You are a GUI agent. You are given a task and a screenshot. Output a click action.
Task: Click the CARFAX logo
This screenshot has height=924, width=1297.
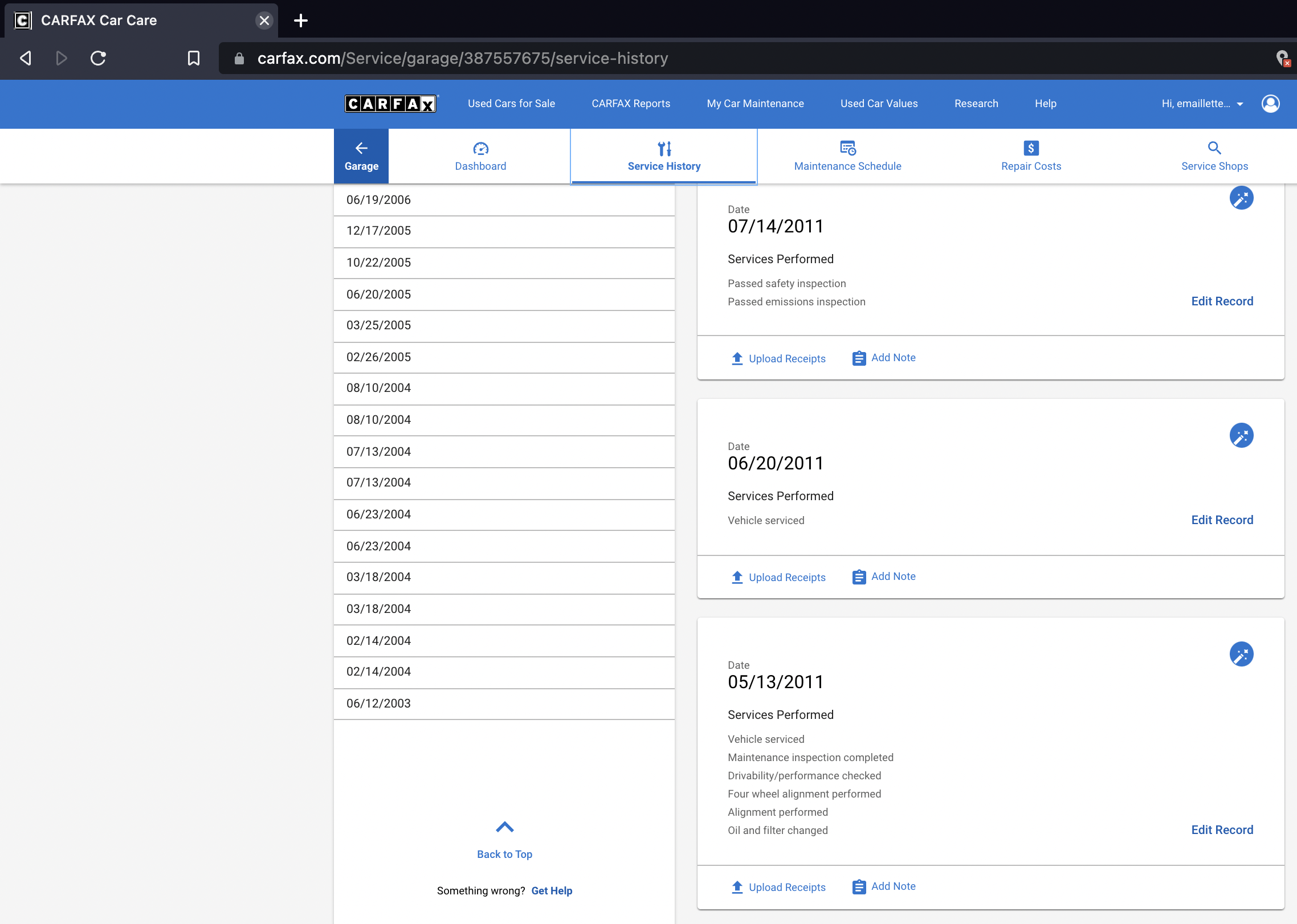click(390, 104)
